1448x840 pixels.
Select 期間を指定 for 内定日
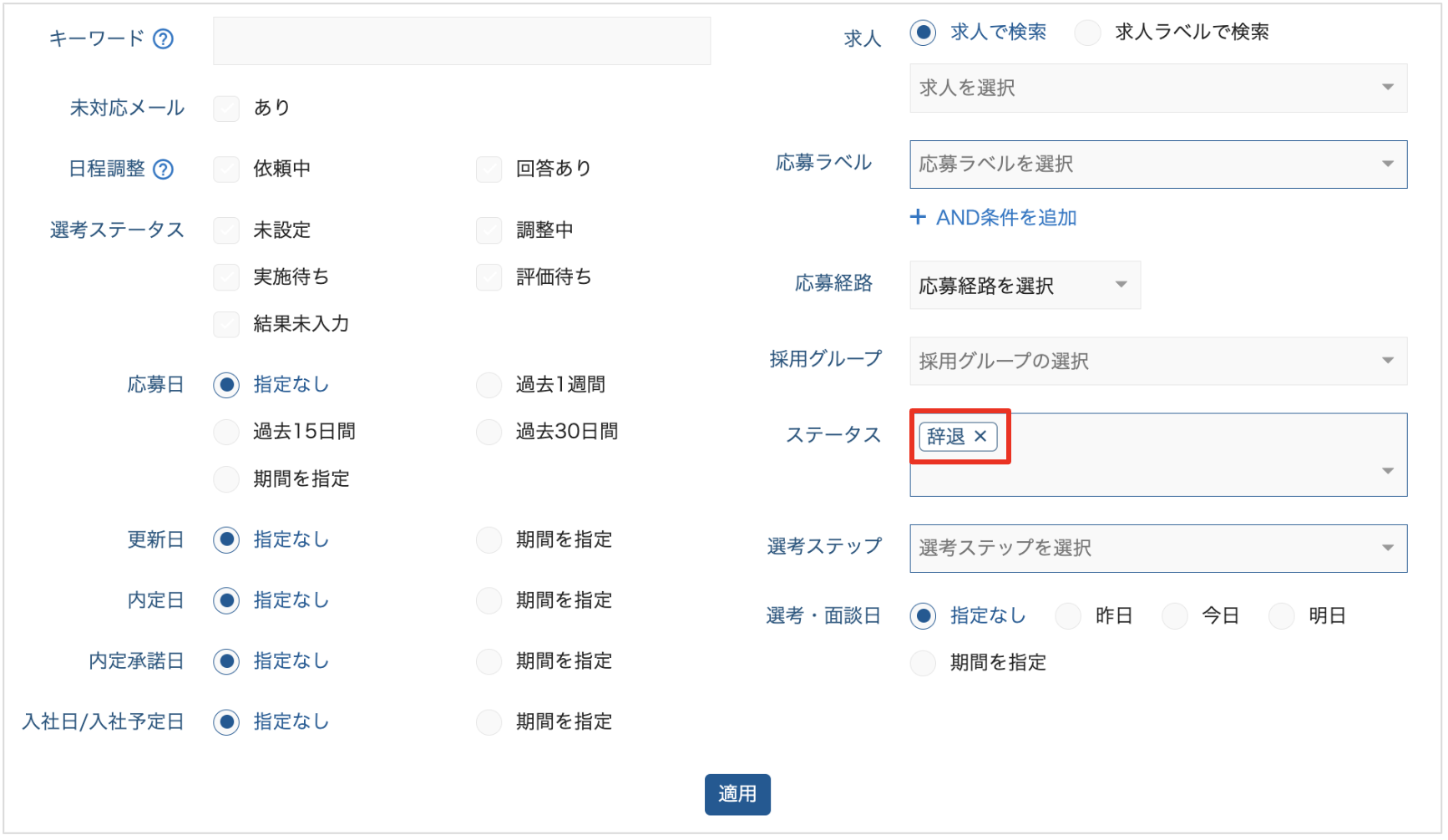point(489,600)
